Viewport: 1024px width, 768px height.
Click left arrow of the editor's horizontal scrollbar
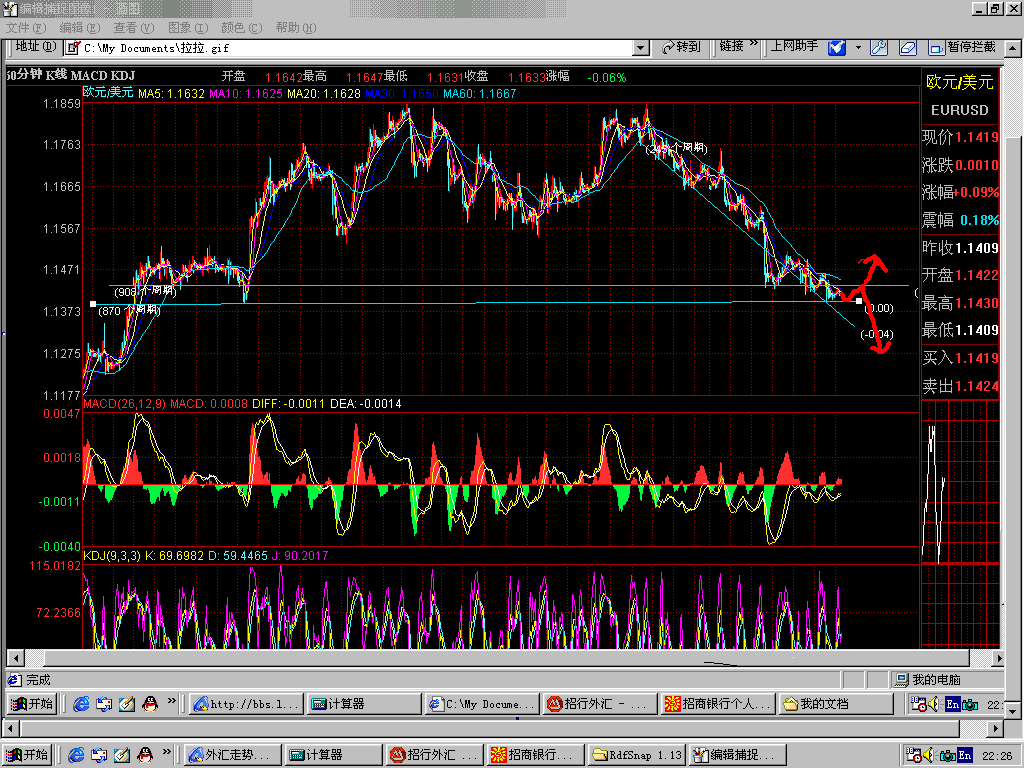(9, 728)
